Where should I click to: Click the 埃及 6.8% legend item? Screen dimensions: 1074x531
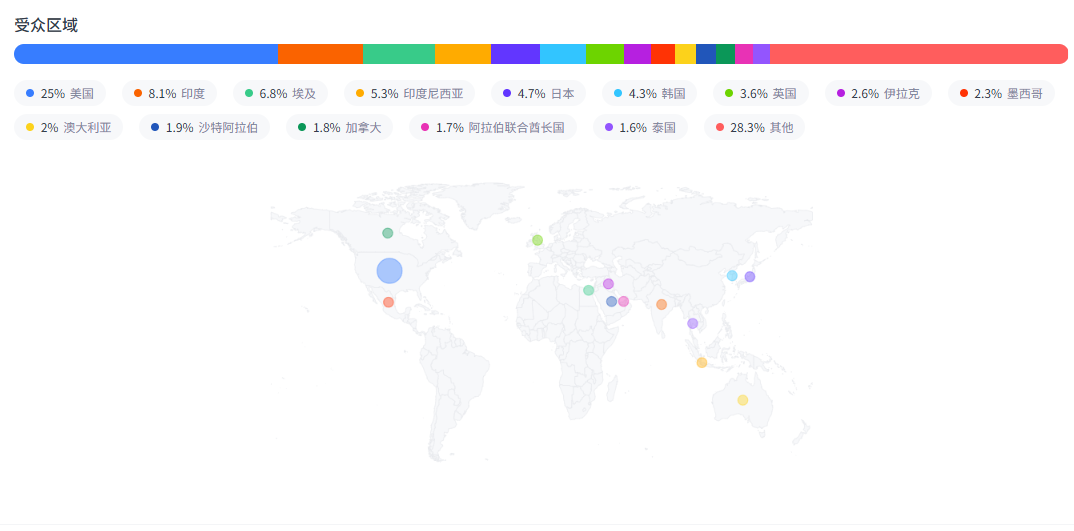(280, 94)
